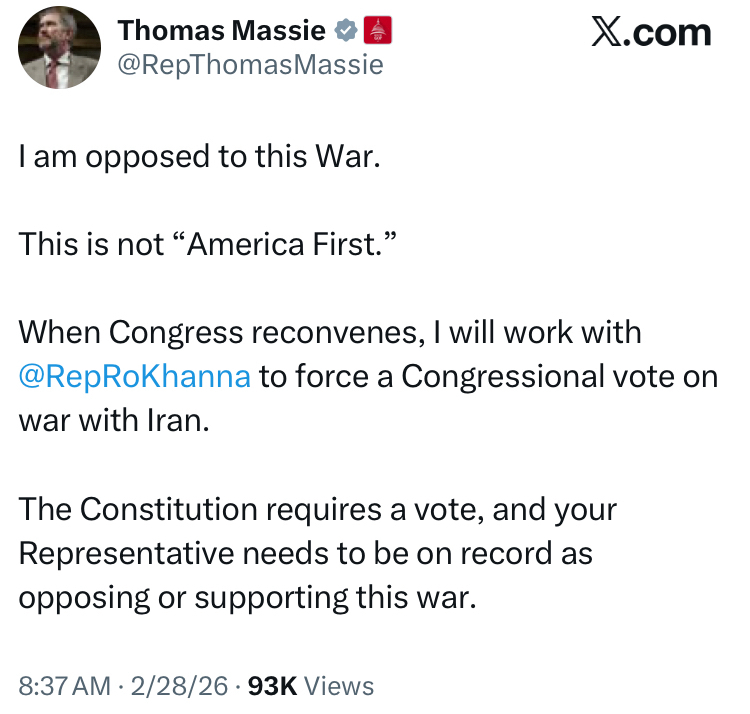Click the "When Congress reconvenes" text line

pyautogui.click(x=330, y=332)
